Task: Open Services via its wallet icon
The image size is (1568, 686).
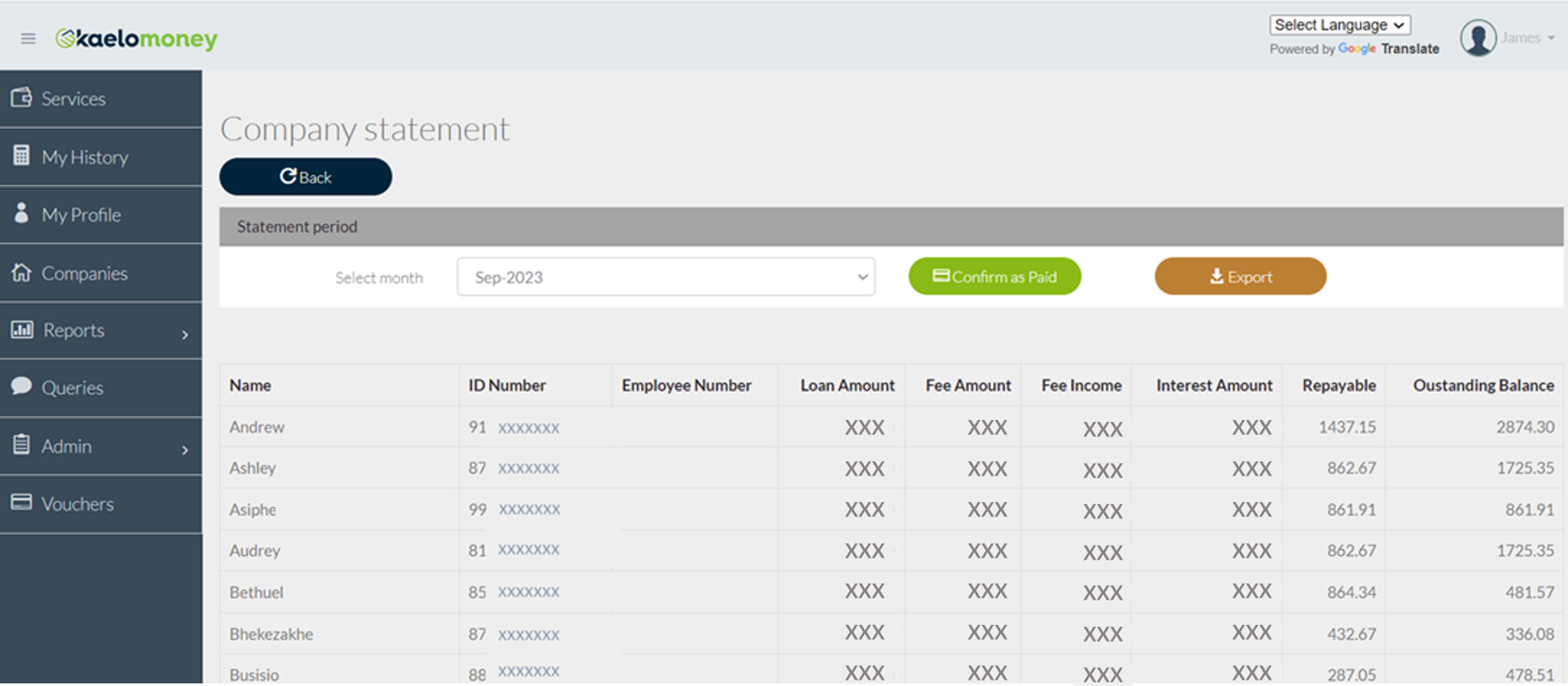Action: (21, 98)
